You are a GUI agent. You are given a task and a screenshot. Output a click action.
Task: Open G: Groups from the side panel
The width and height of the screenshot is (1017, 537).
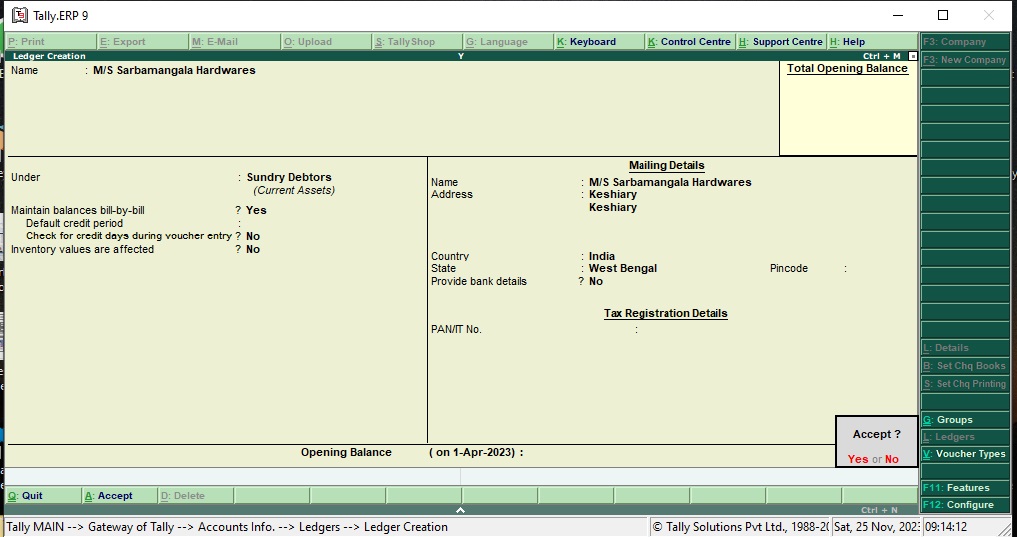coord(965,420)
